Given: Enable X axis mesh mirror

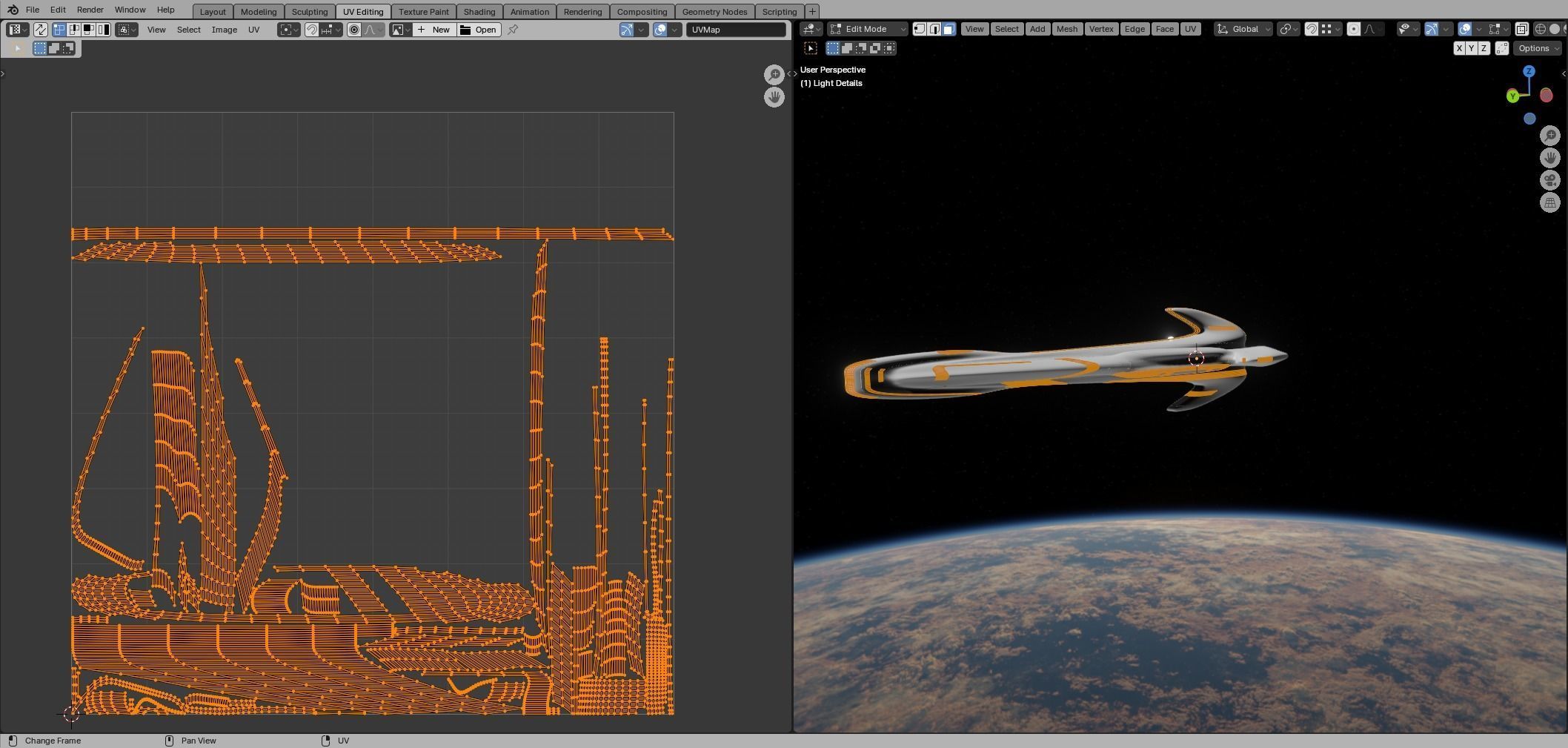Looking at the screenshot, I should coord(1459,48).
